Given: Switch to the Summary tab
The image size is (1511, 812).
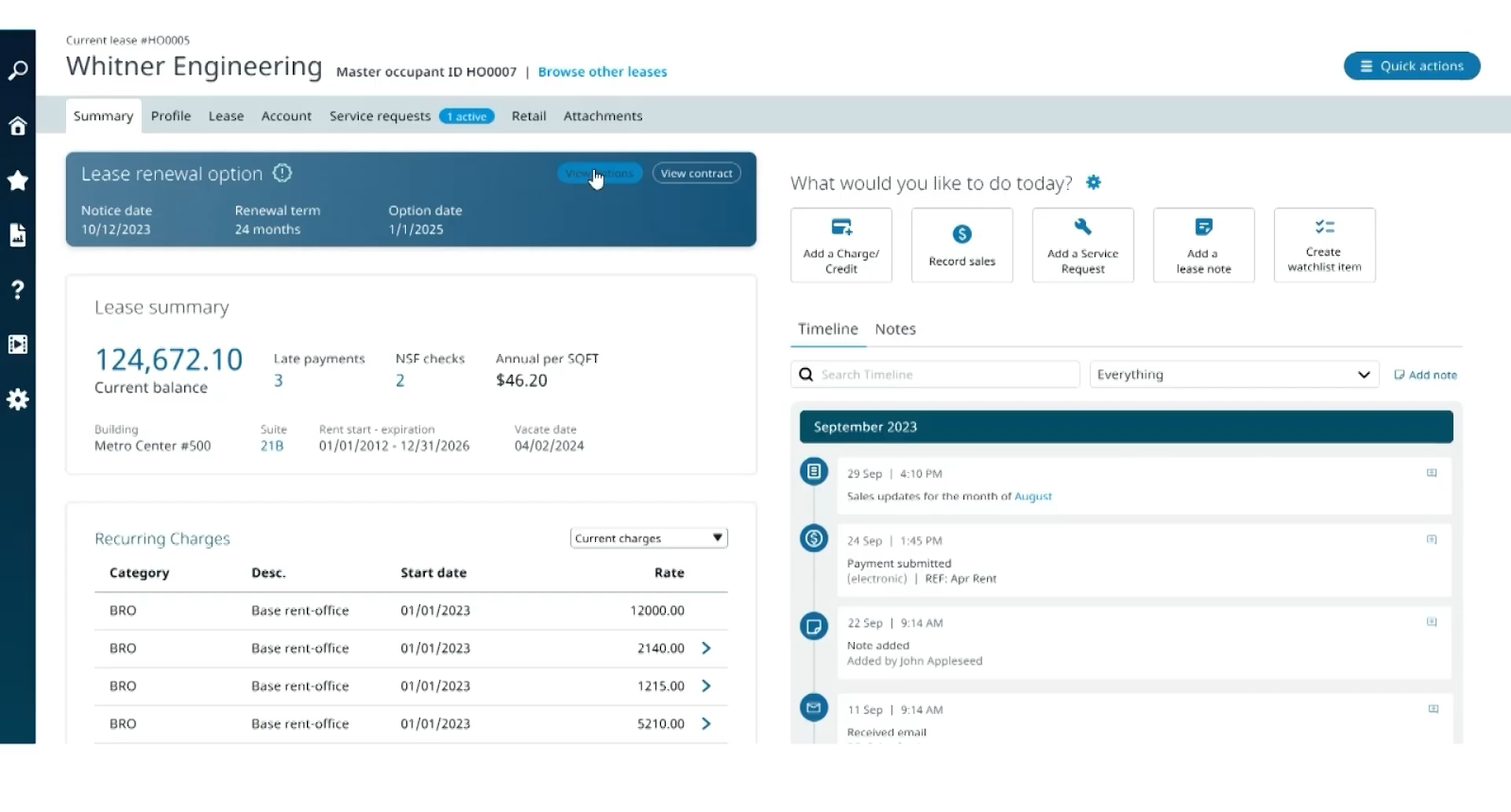Looking at the screenshot, I should (103, 116).
